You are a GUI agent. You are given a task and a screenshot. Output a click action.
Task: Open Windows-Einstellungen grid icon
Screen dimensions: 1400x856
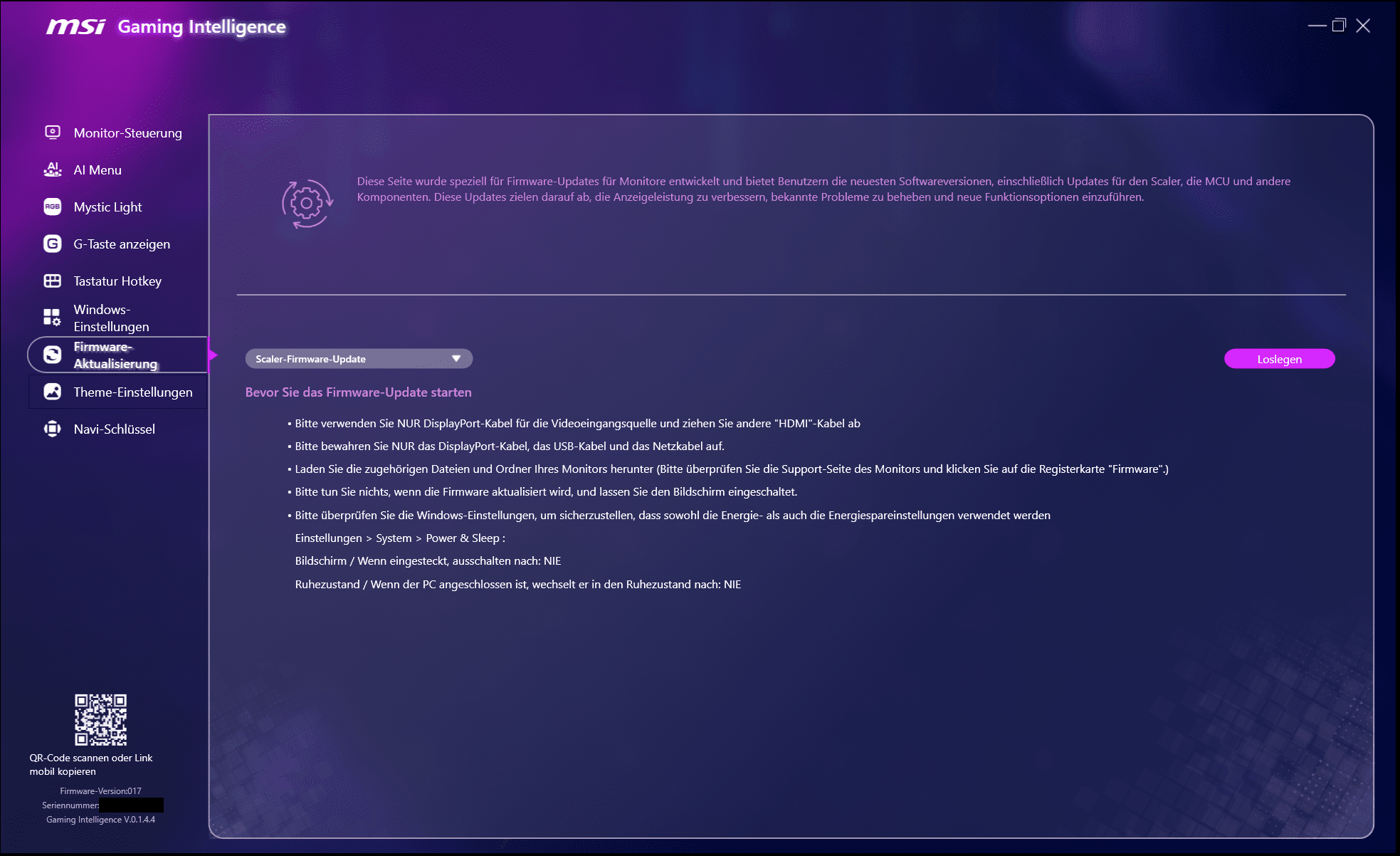[53, 318]
